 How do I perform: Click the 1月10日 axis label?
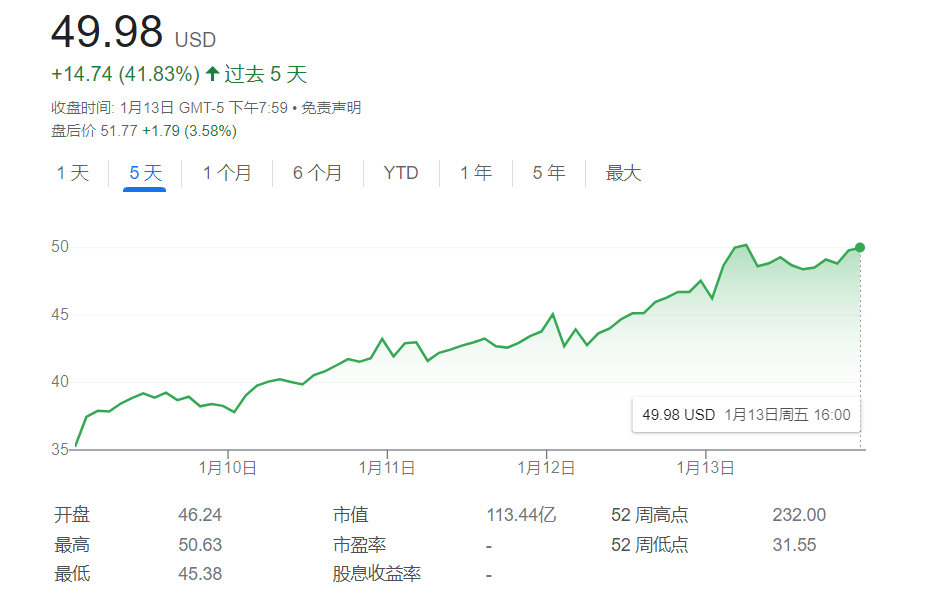(x=227, y=466)
